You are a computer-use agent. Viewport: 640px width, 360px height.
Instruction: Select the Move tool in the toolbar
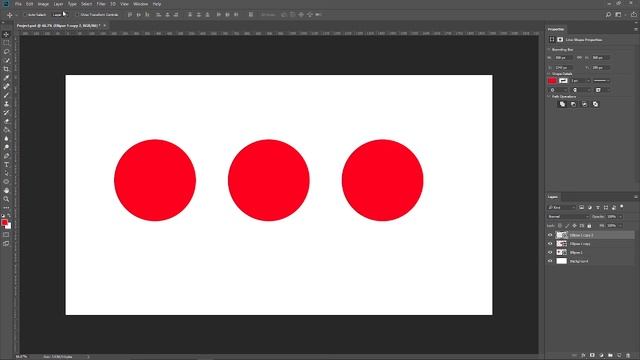(6, 34)
